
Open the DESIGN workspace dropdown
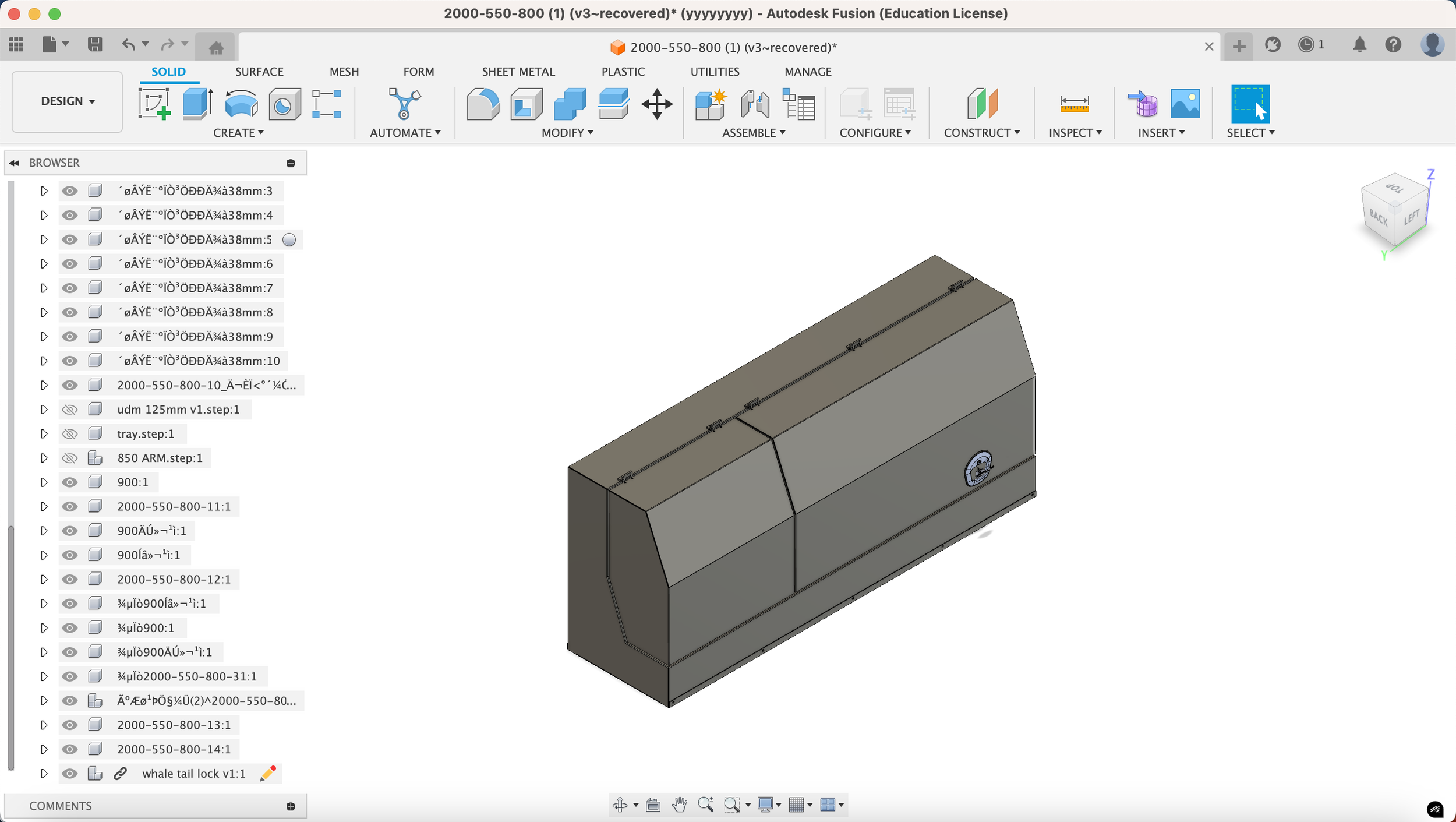[67, 101]
